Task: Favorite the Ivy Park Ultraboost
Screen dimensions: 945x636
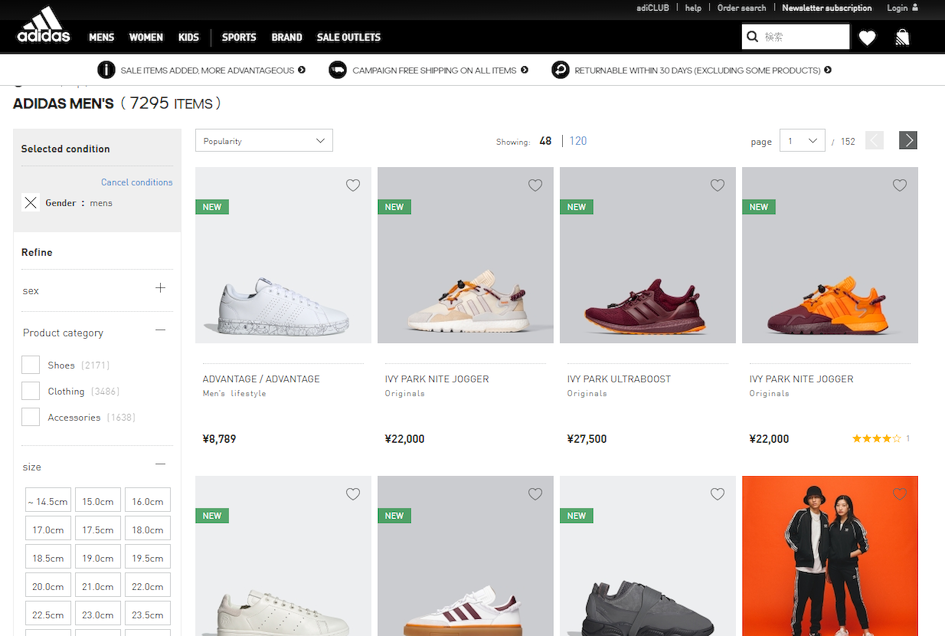Action: tap(717, 185)
